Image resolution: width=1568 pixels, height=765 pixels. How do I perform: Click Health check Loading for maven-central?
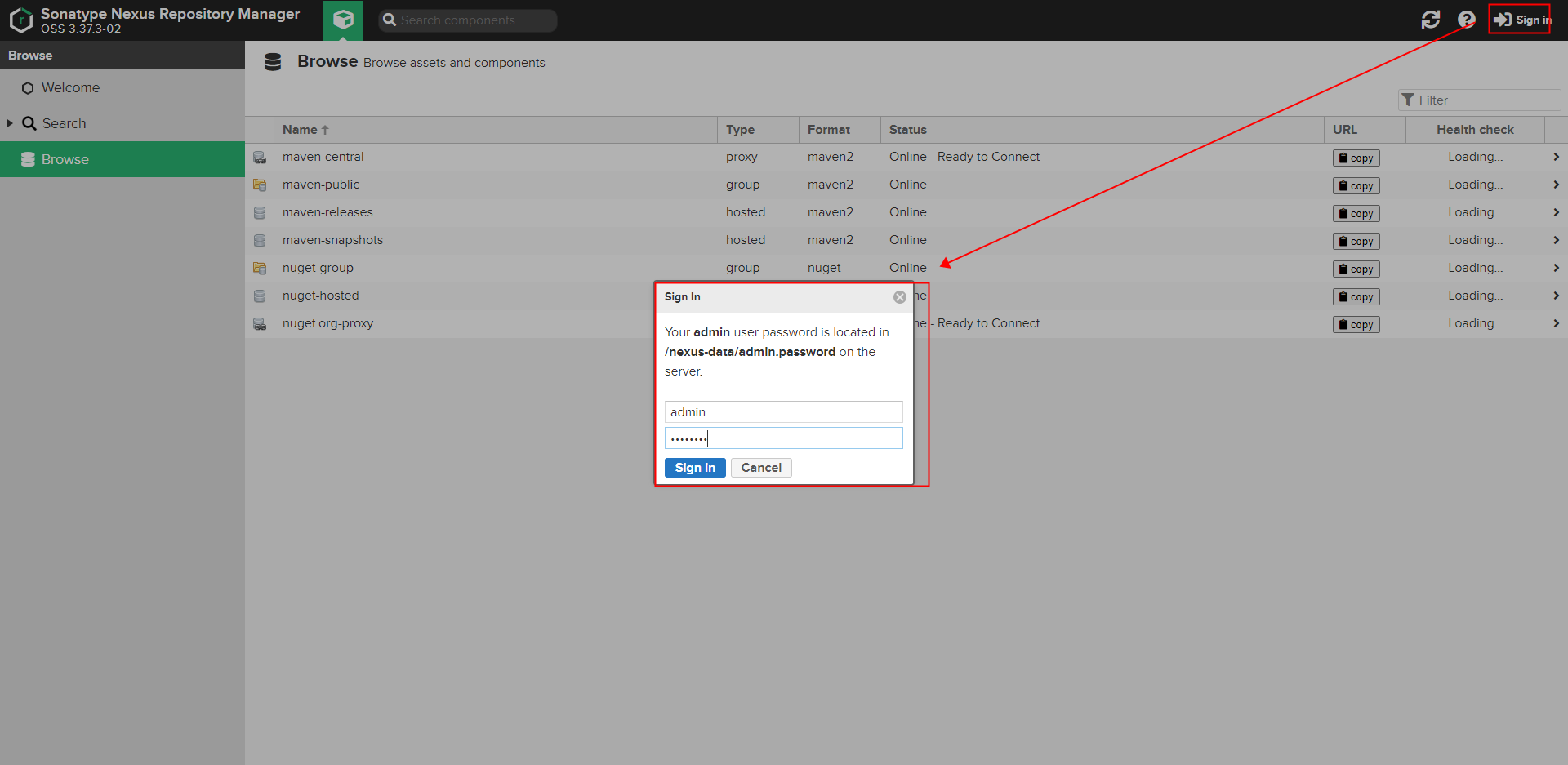coord(1475,157)
